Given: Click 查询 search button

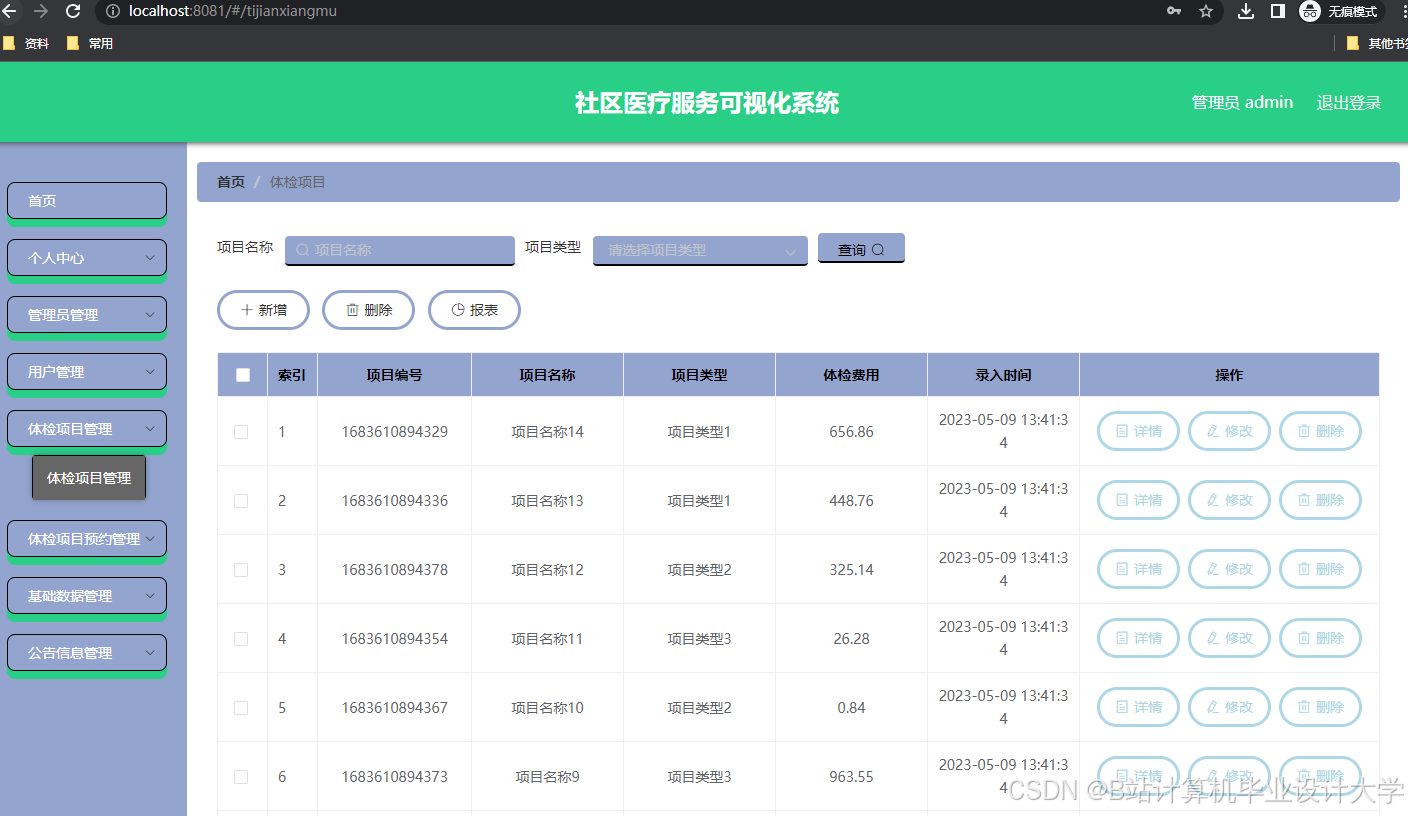Looking at the screenshot, I should pyautogui.click(x=861, y=248).
